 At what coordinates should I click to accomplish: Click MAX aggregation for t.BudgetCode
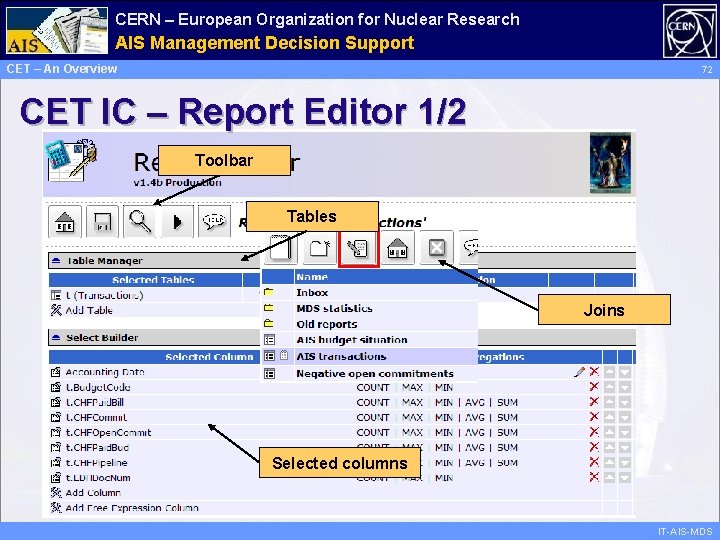pyautogui.click(x=412, y=388)
